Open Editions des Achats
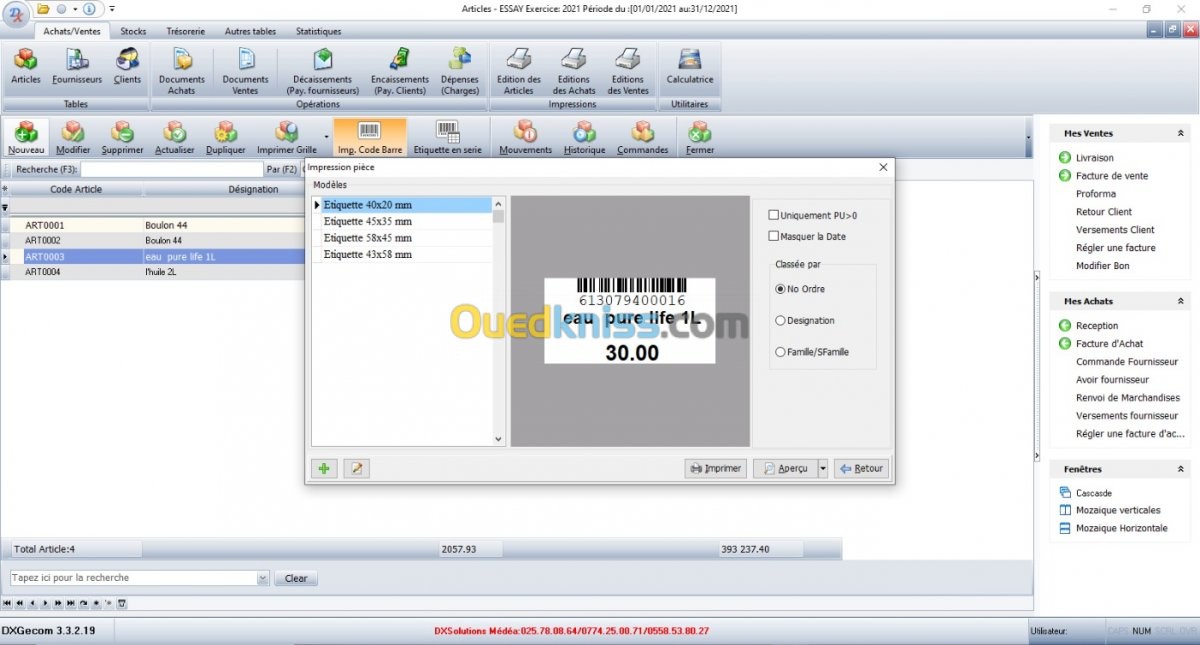 tap(574, 71)
